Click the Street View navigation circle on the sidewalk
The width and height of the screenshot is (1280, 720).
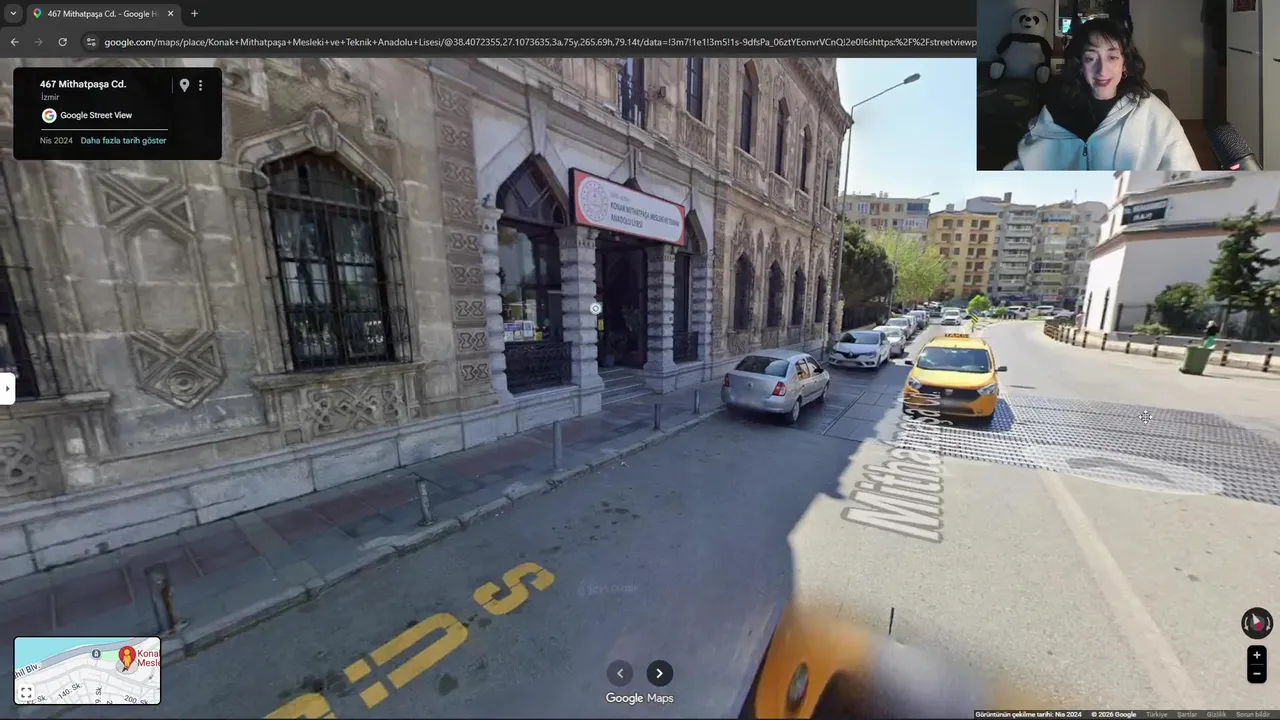(596, 309)
